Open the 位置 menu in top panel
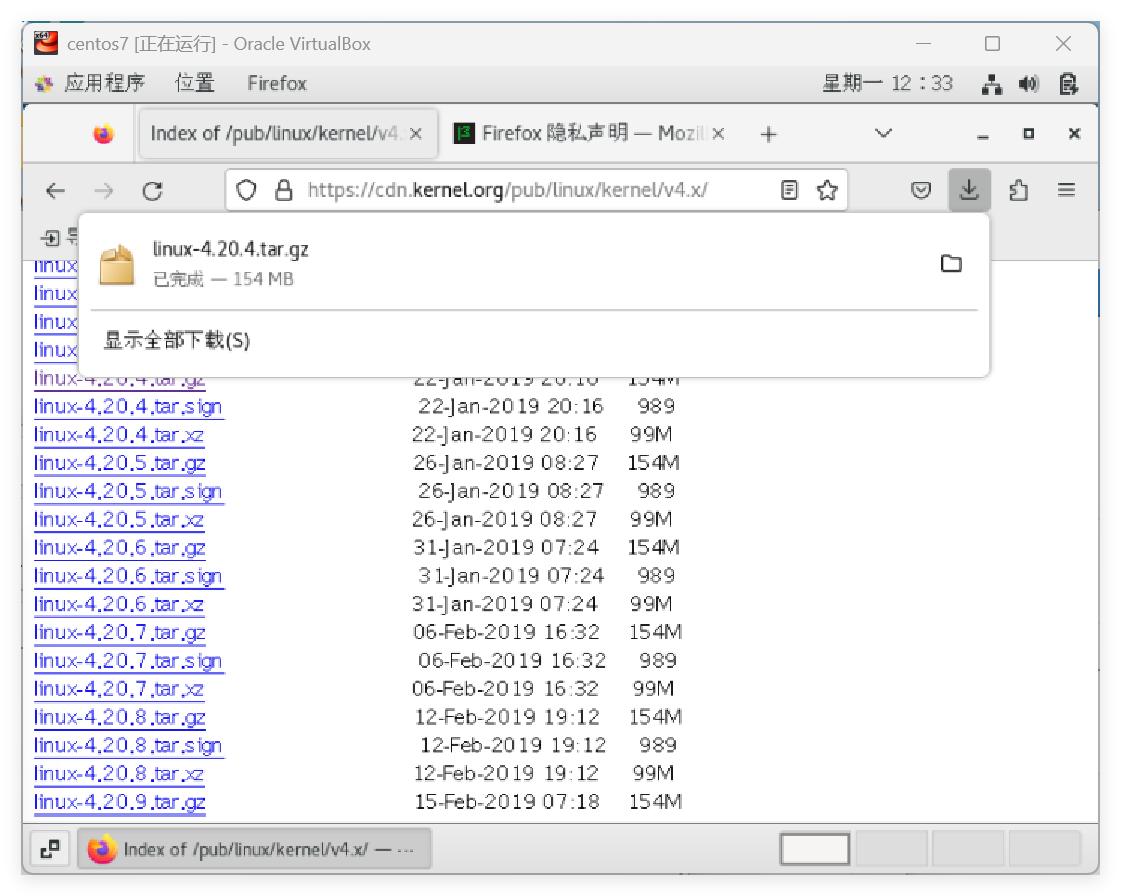Viewport: 1121px width, 896px height. 195,83
